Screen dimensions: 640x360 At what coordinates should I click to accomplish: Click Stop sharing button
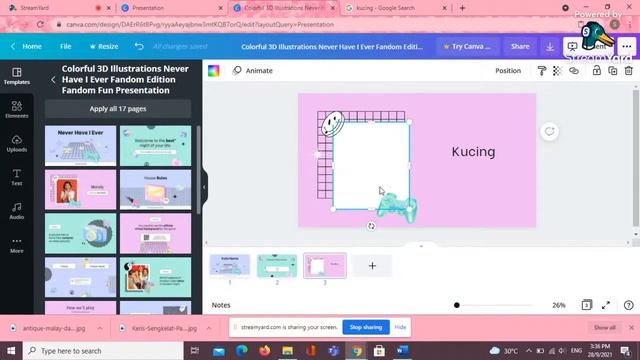point(366,327)
